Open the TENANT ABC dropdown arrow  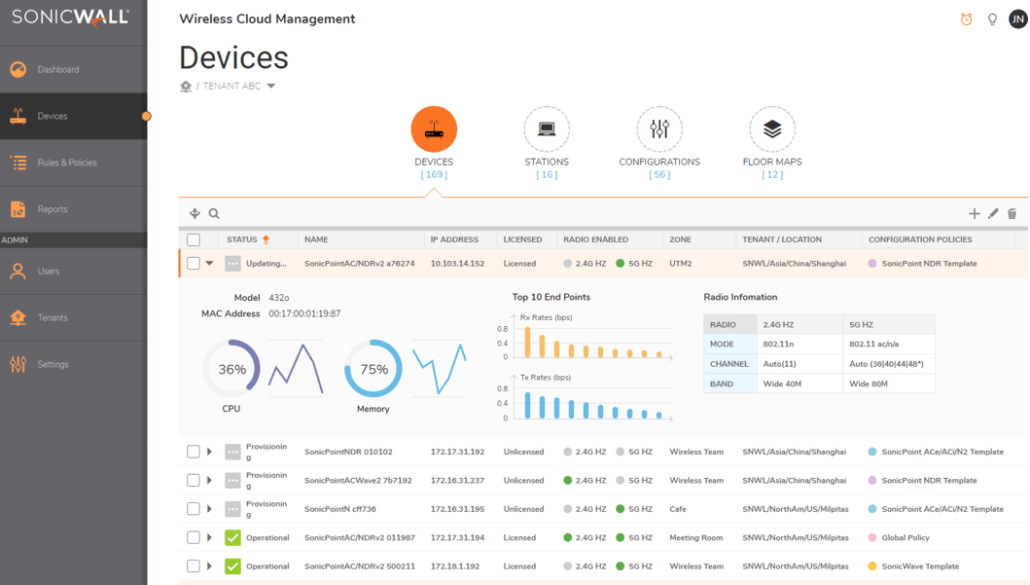point(271,86)
